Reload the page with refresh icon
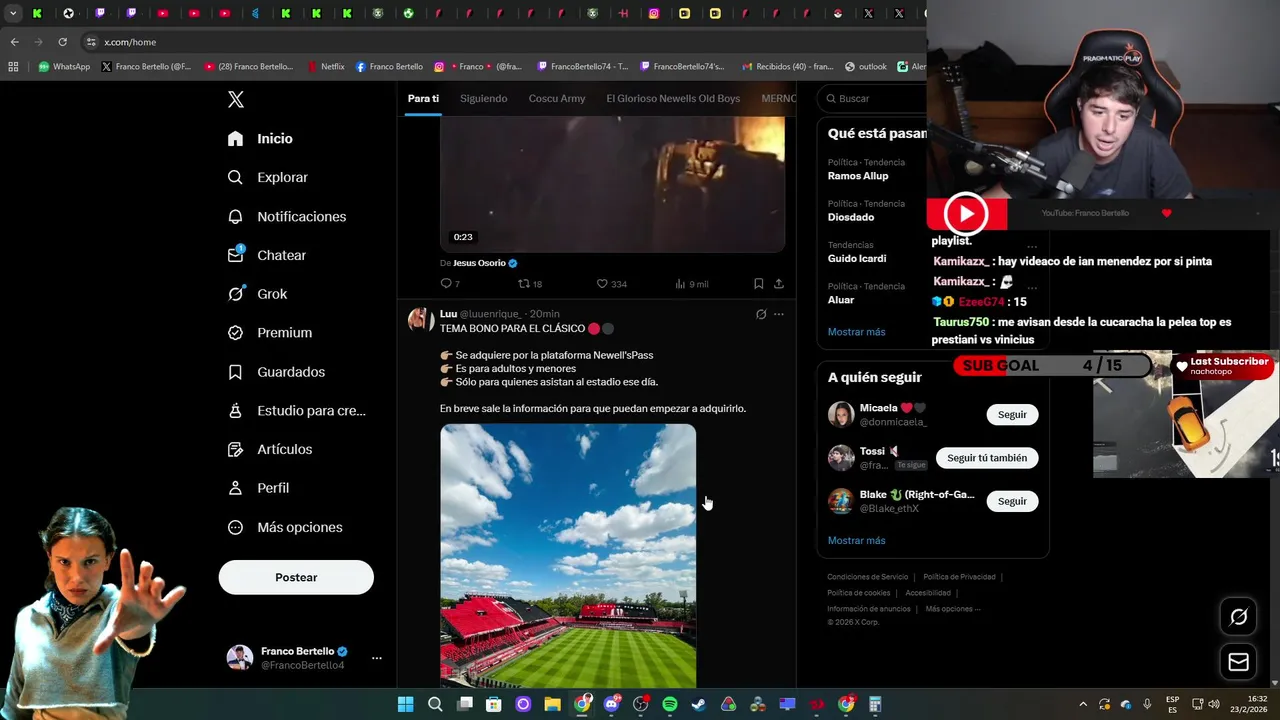 (x=62, y=42)
